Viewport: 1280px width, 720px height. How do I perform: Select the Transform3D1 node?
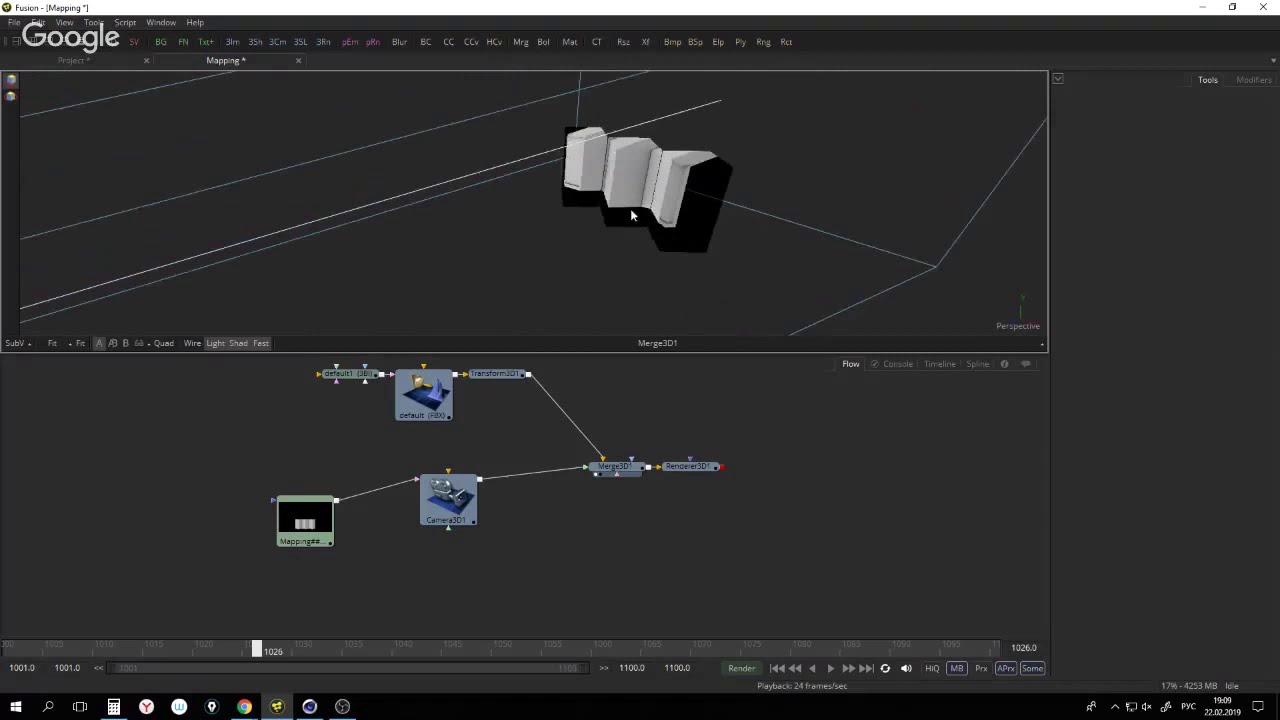point(497,374)
